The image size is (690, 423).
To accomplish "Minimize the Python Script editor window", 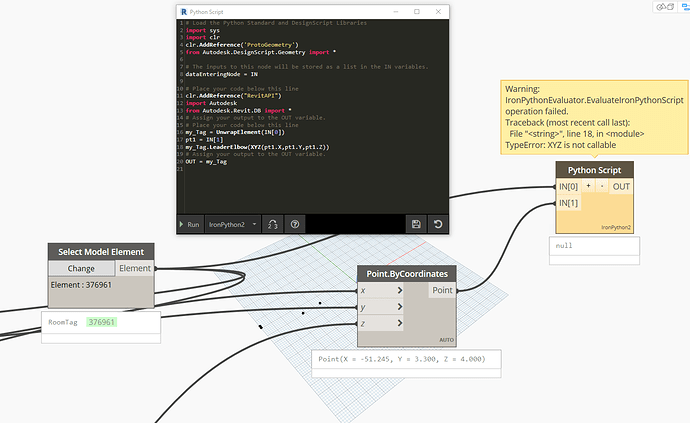I will pyautogui.click(x=396, y=12).
